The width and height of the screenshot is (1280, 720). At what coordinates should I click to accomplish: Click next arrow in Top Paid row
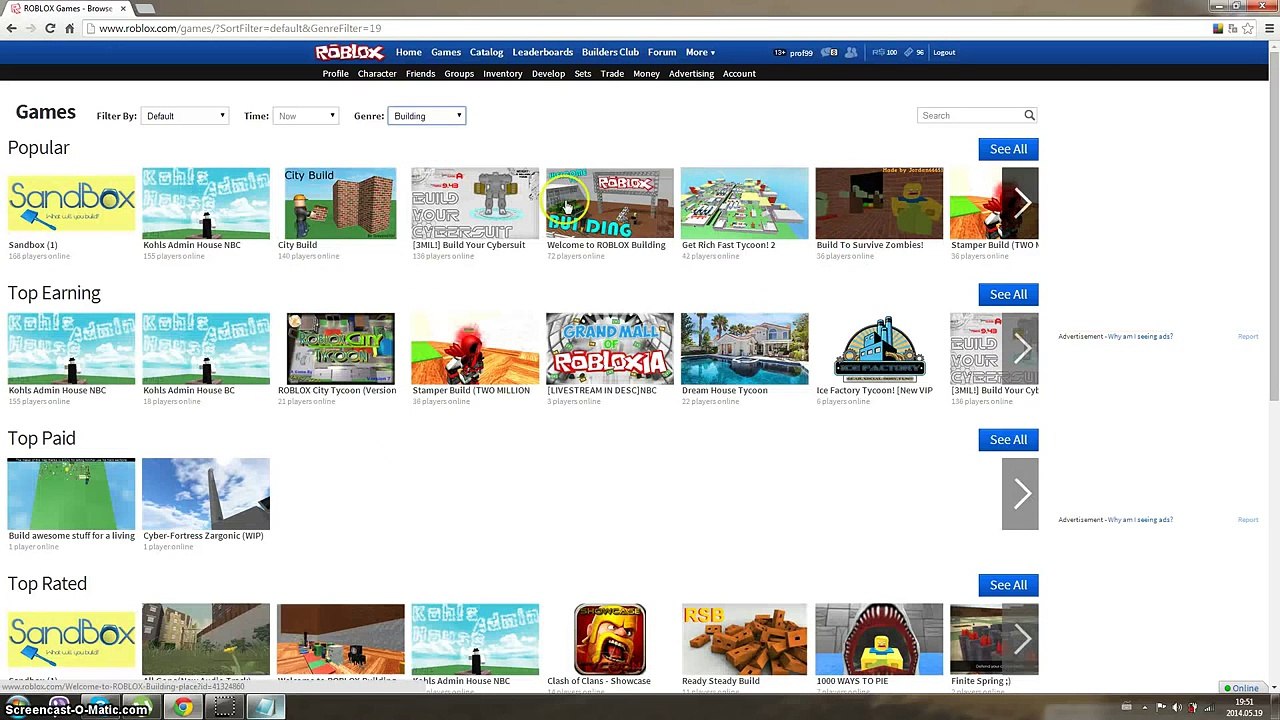[x=1020, y=494]
